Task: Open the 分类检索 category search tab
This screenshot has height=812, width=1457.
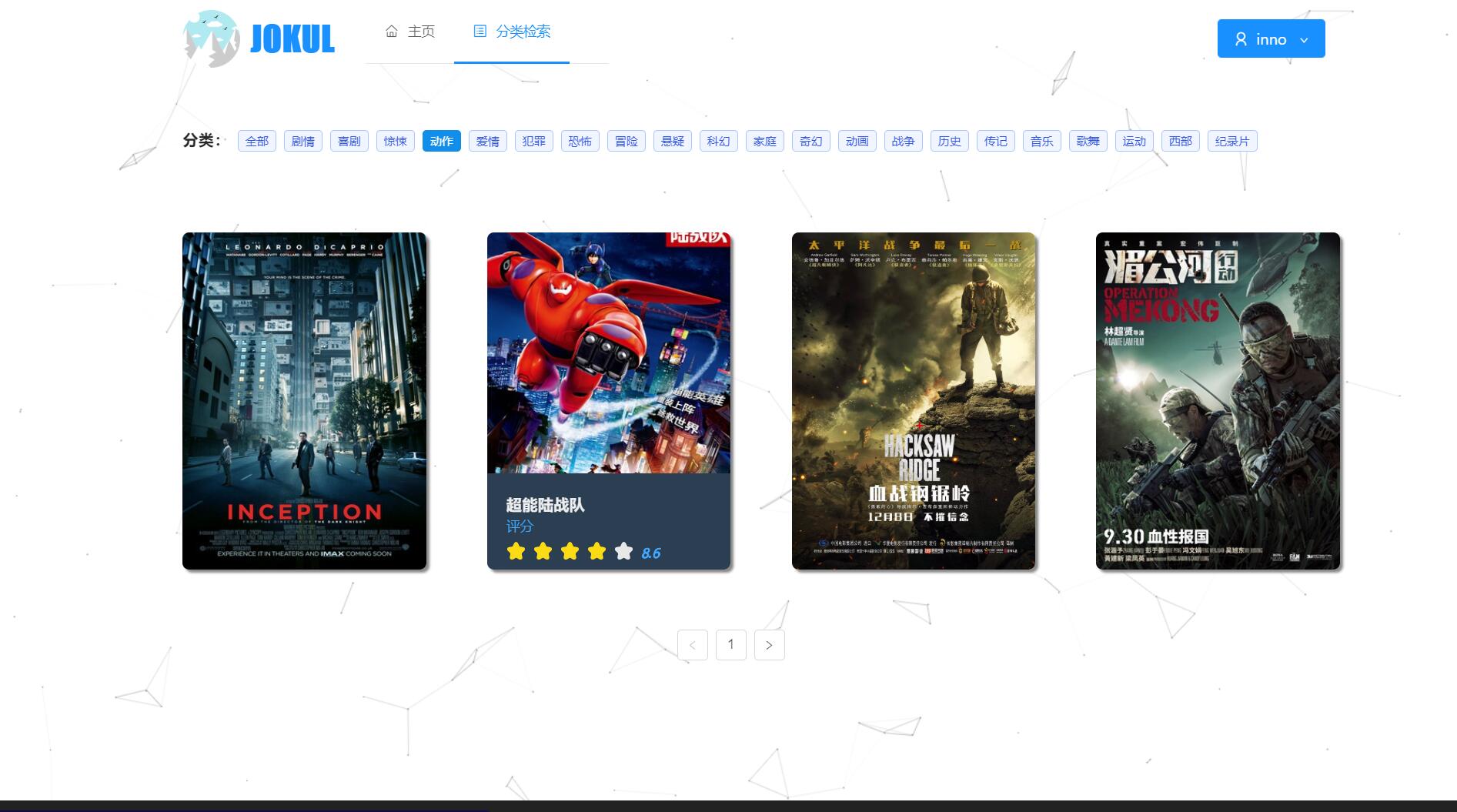Action: pos(512,32)
